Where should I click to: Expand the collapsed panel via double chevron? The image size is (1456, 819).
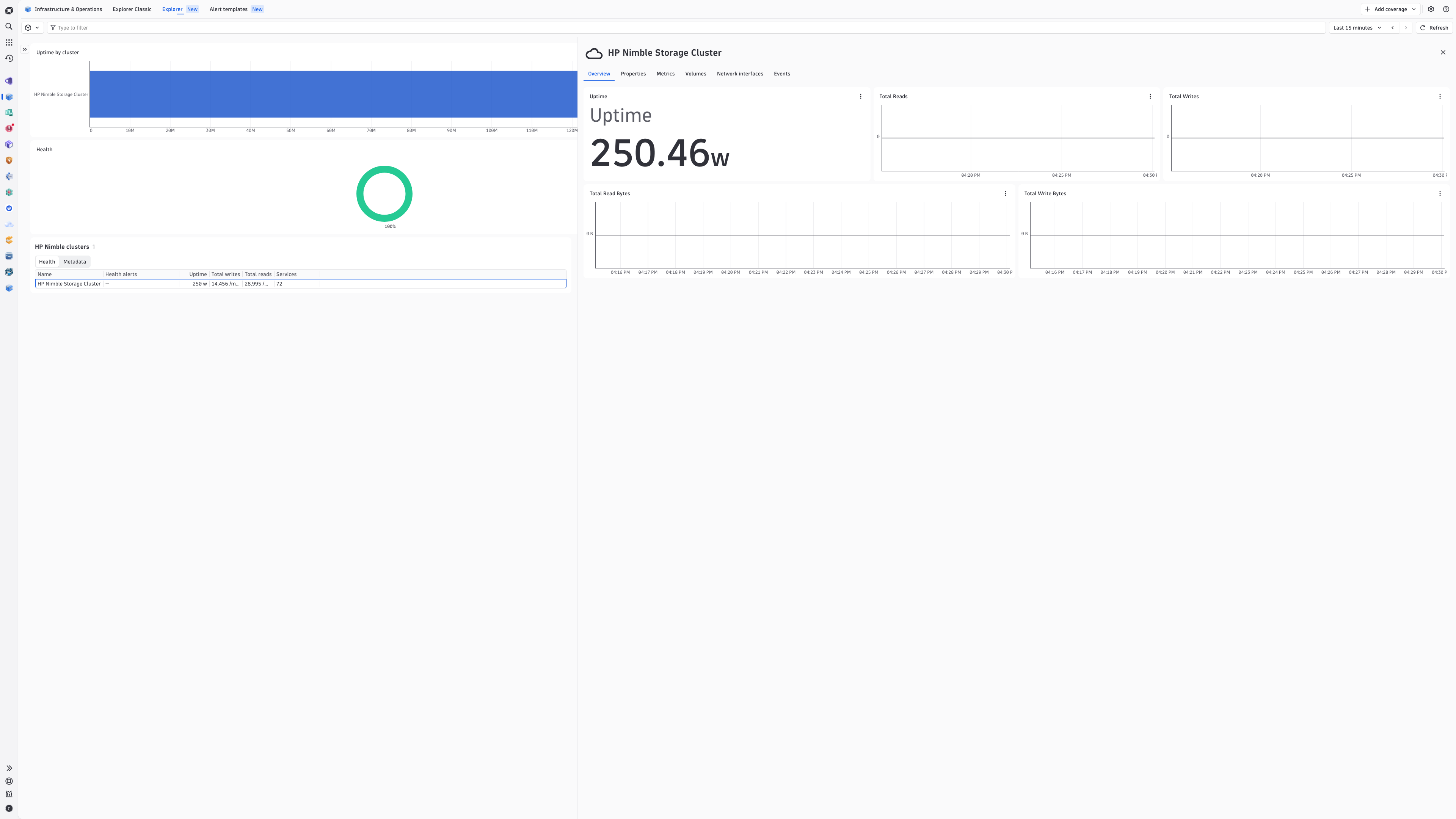coord(25,49)
